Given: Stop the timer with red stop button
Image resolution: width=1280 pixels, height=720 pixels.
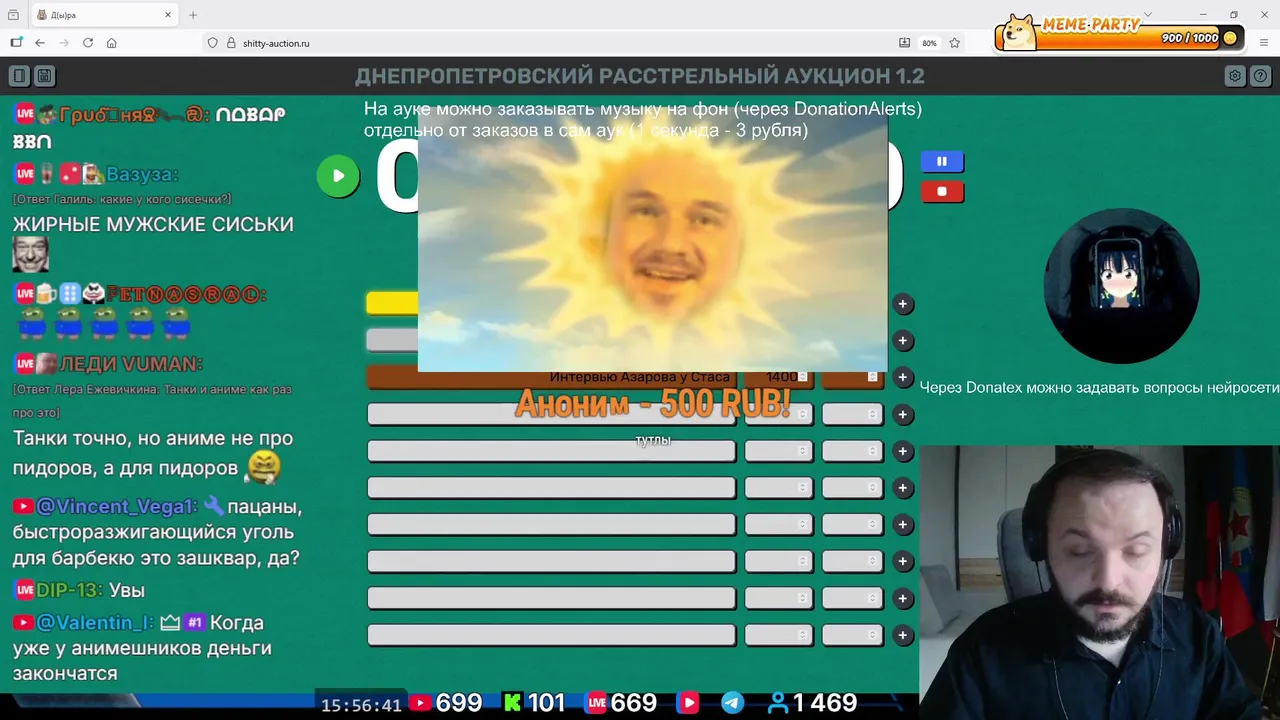Looking at the screenshot, I should click(942, 191).
